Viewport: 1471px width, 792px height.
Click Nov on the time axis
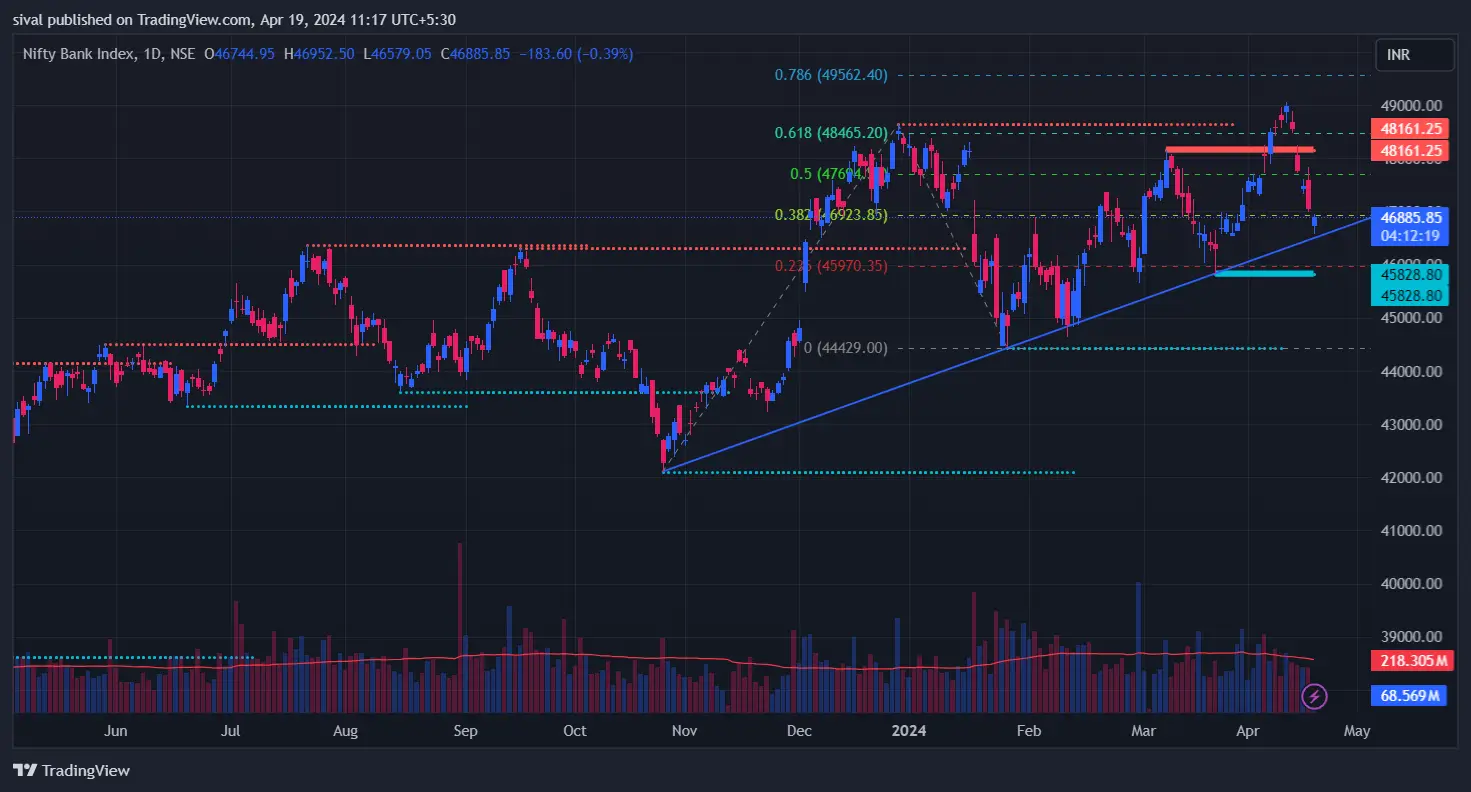point(684,731)
